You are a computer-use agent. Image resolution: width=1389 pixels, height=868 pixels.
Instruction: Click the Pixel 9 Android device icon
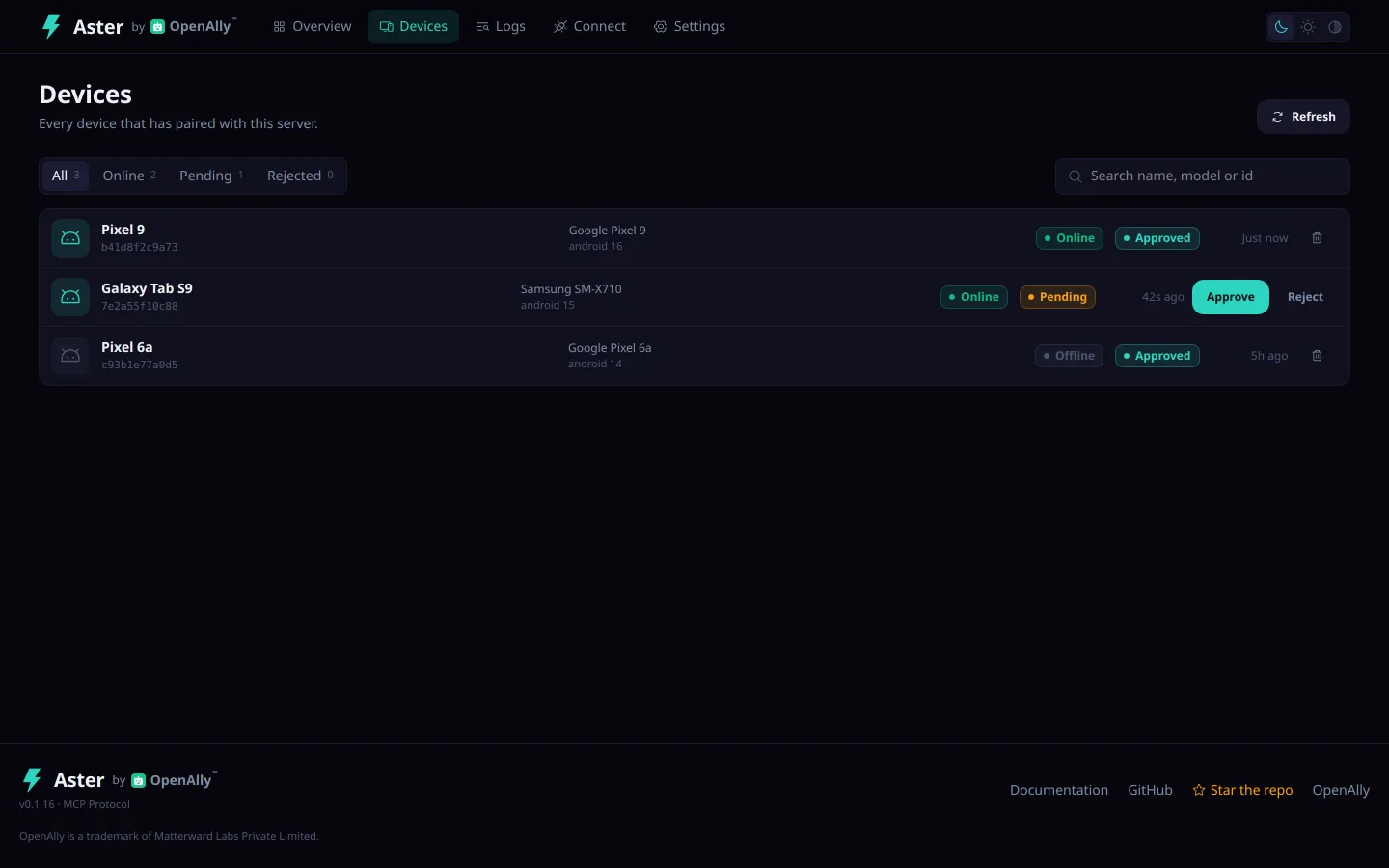pyautogui.click(x=70, y=238)
